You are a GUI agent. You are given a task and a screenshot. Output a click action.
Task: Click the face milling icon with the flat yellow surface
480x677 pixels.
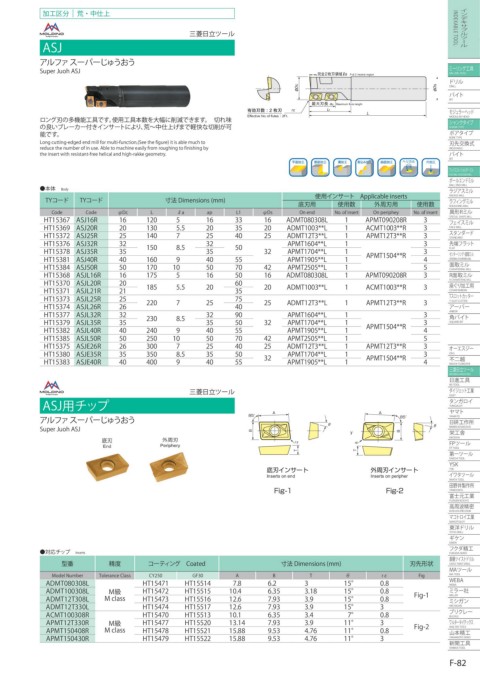point(297,167)
